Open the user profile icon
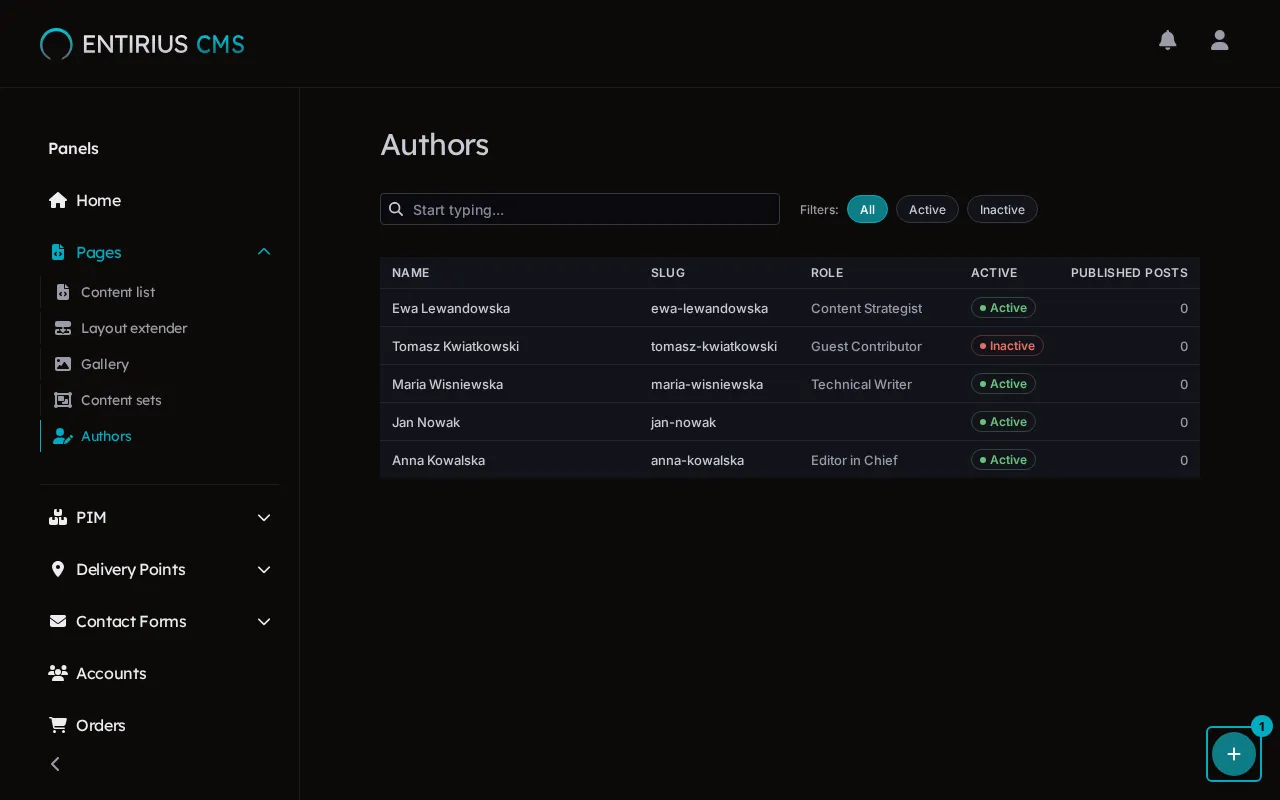The width and height of the screenshot is (1280, 800). pos(1219,40)
